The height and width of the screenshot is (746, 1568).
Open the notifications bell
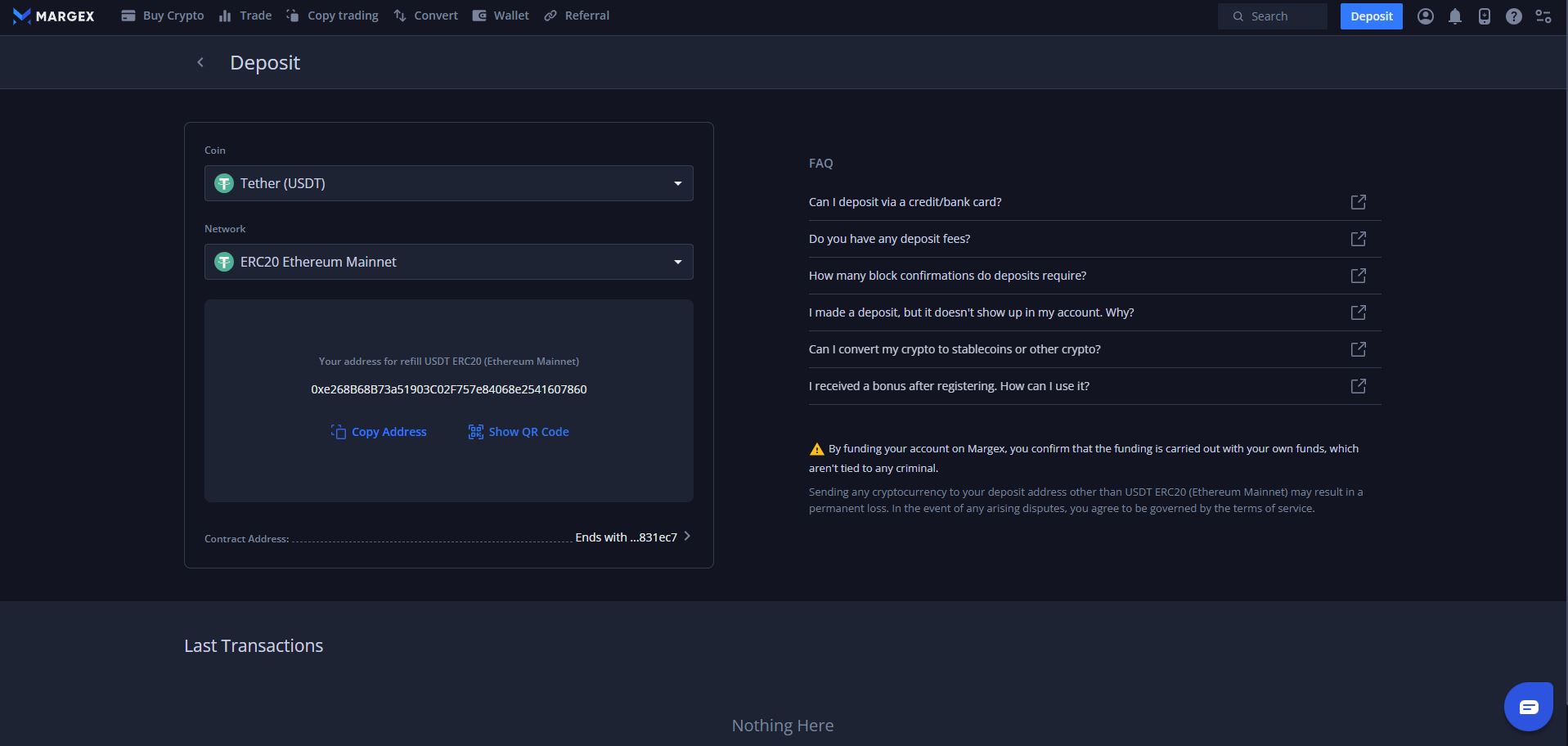tap(1454, 16)
